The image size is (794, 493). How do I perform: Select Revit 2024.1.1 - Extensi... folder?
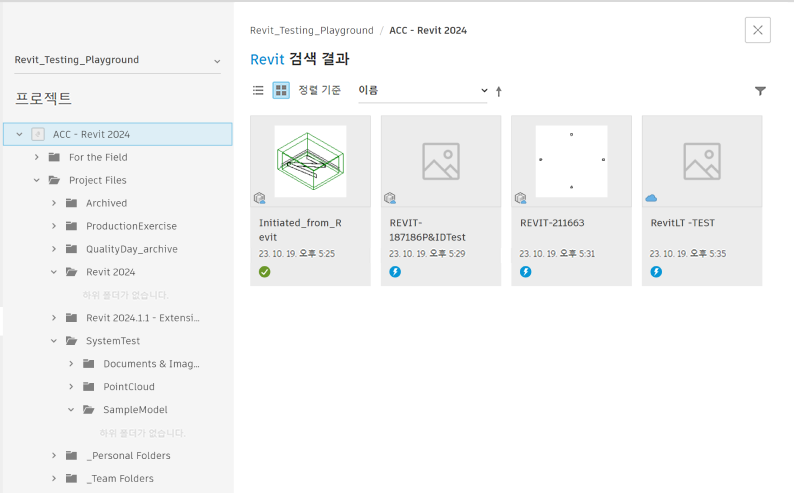point(142,318)
